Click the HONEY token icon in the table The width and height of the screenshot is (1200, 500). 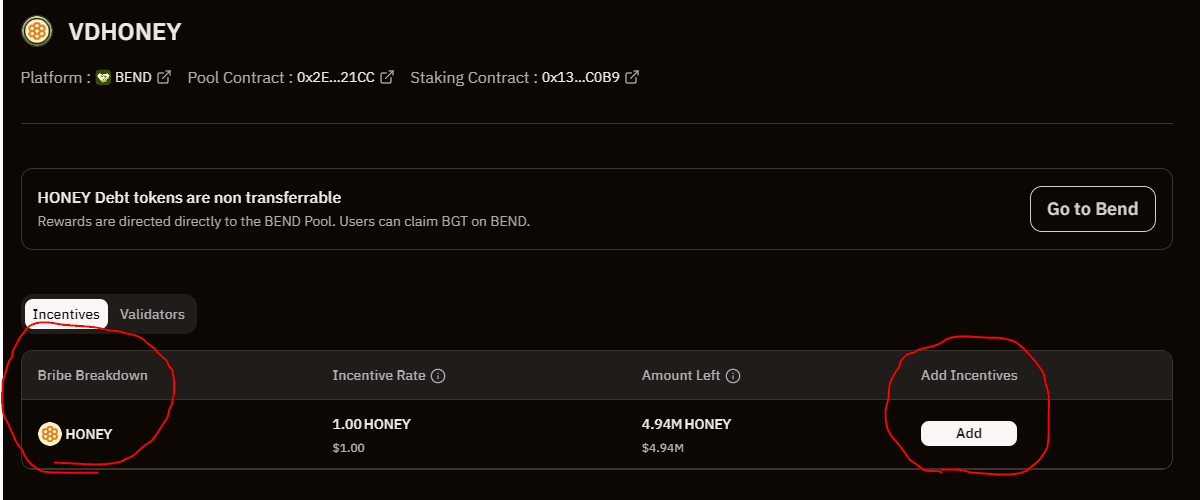tap(50, 434)
